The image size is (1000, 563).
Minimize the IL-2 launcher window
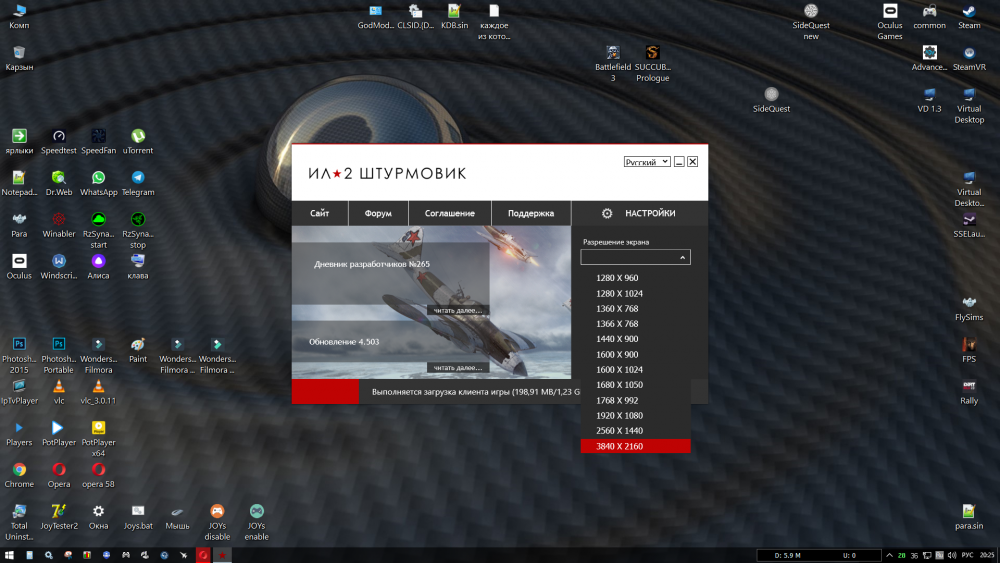(679, 162)
